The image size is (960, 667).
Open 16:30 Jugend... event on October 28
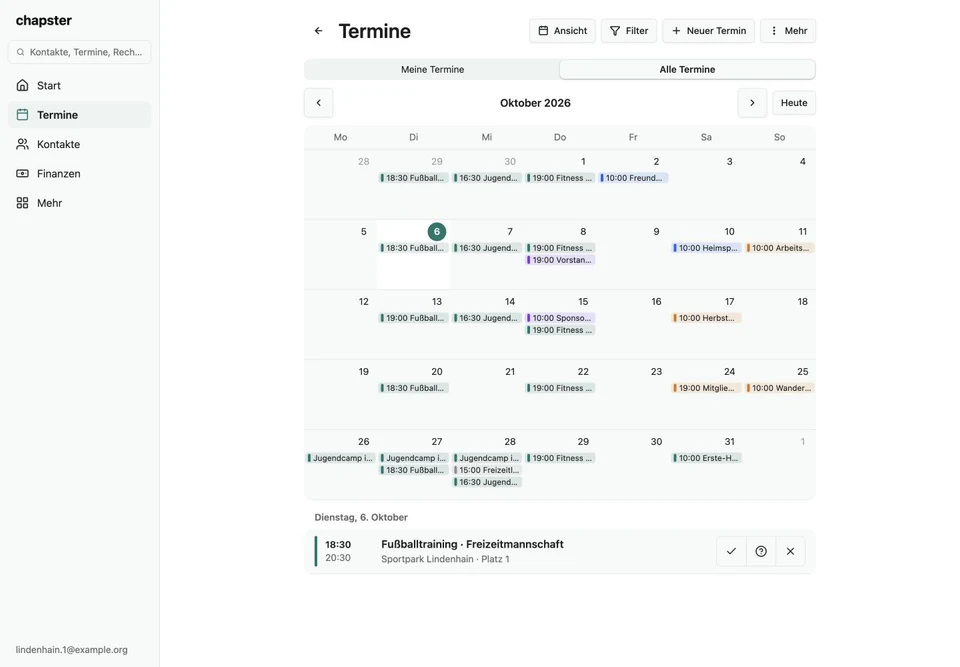point(487,483)
